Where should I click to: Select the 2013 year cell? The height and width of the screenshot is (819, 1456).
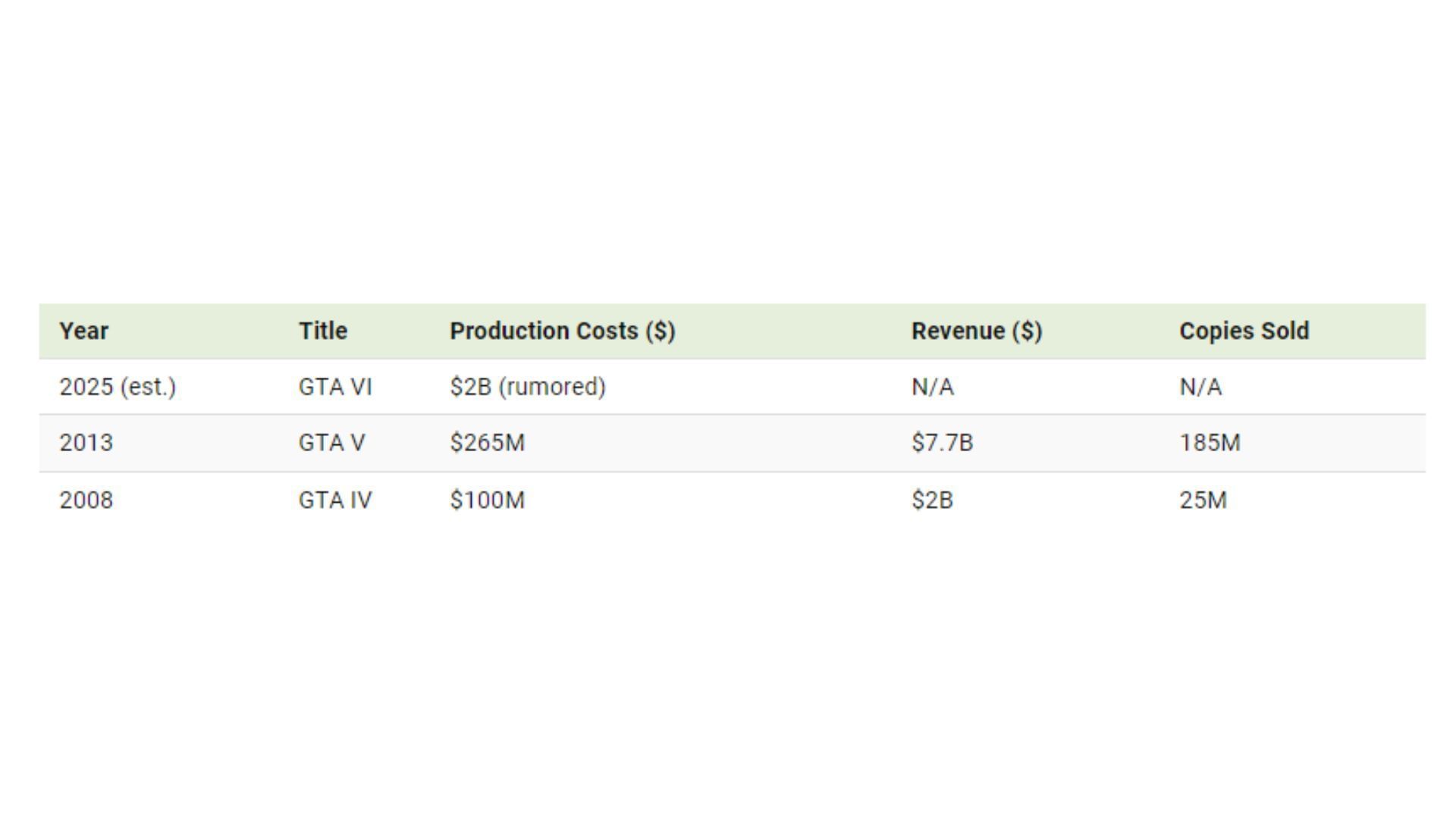coord(86,443)
